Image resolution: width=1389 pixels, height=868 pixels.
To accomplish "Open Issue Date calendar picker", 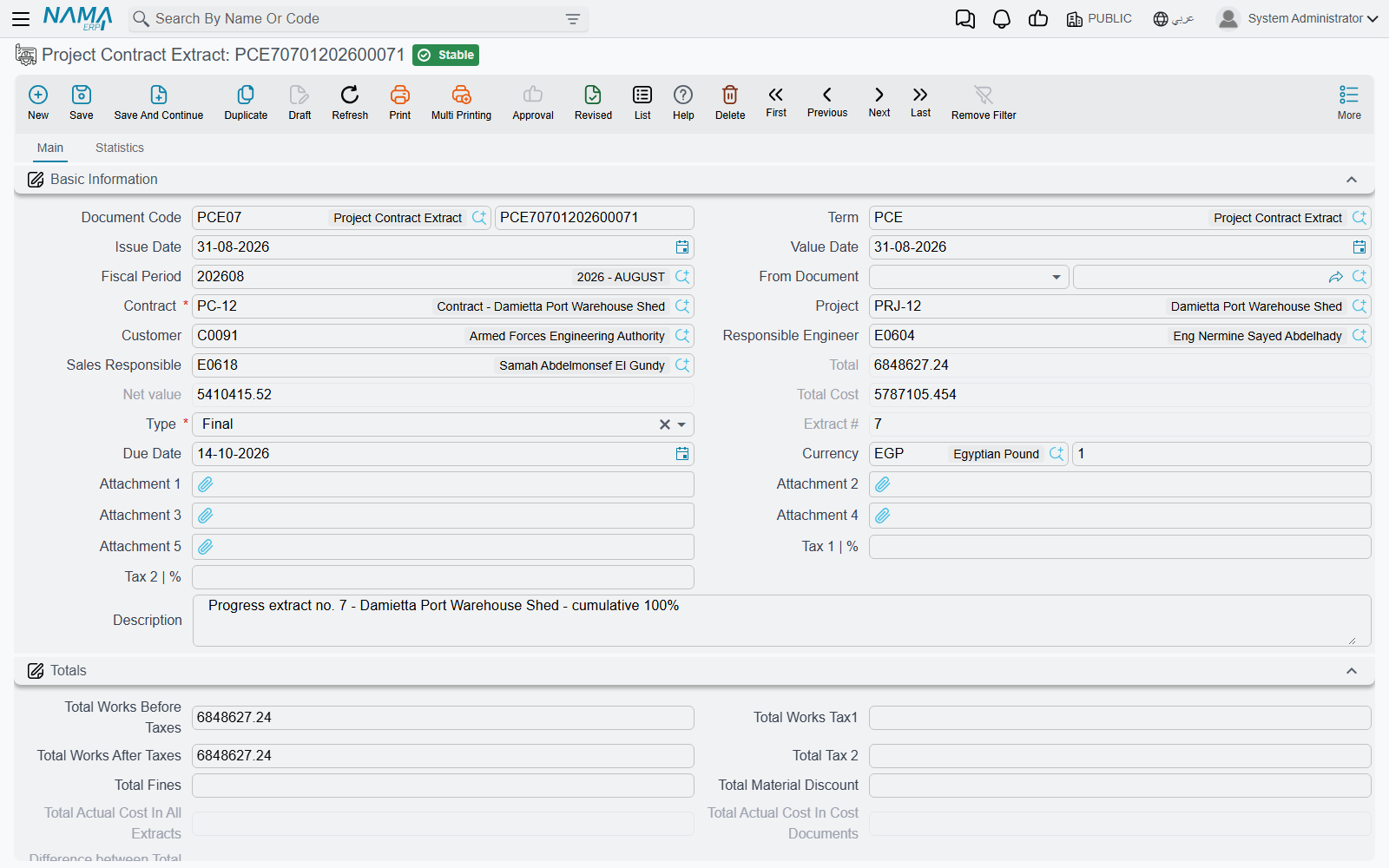I will tap(682, 247).
